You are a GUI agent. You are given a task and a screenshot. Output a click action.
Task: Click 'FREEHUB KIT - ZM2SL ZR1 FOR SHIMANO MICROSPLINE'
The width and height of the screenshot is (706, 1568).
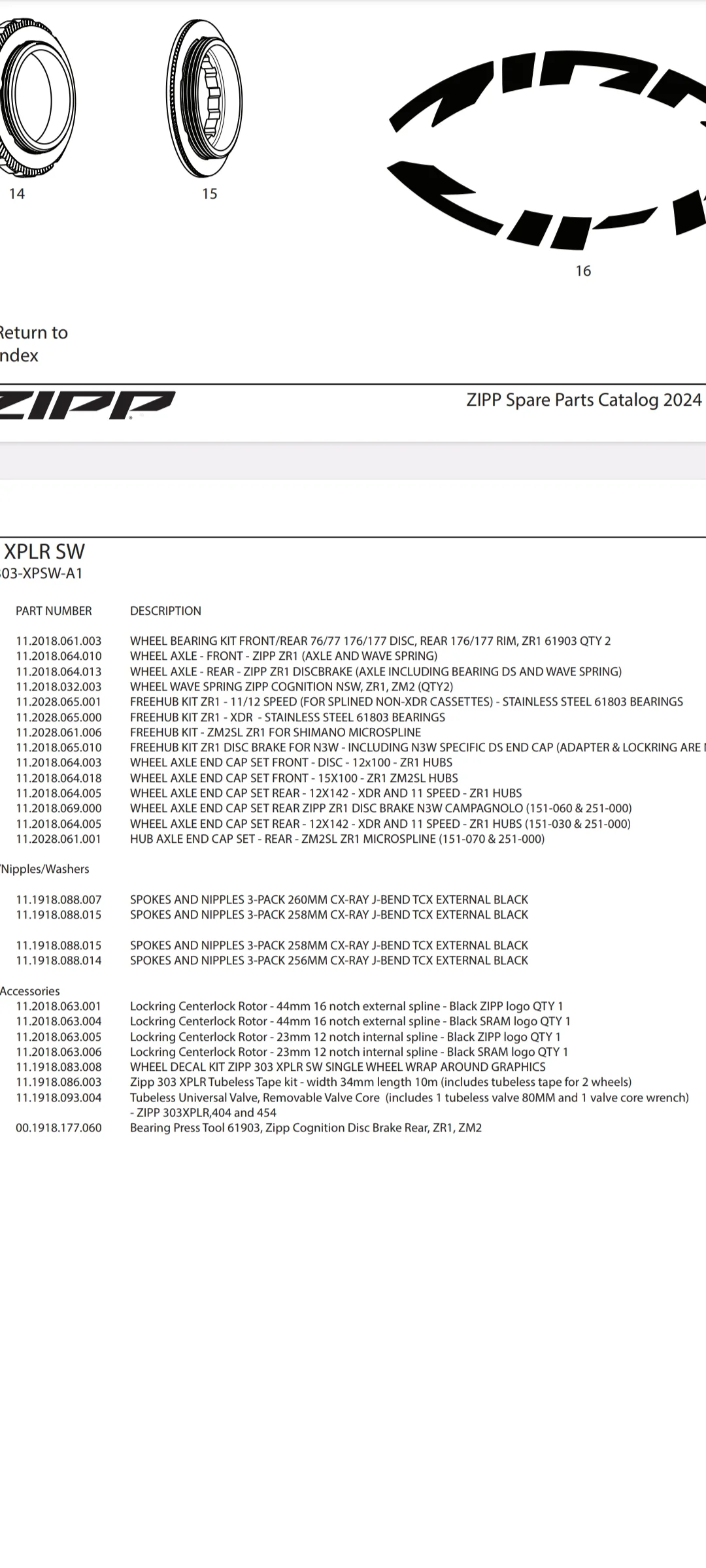[x=275, y=732]
